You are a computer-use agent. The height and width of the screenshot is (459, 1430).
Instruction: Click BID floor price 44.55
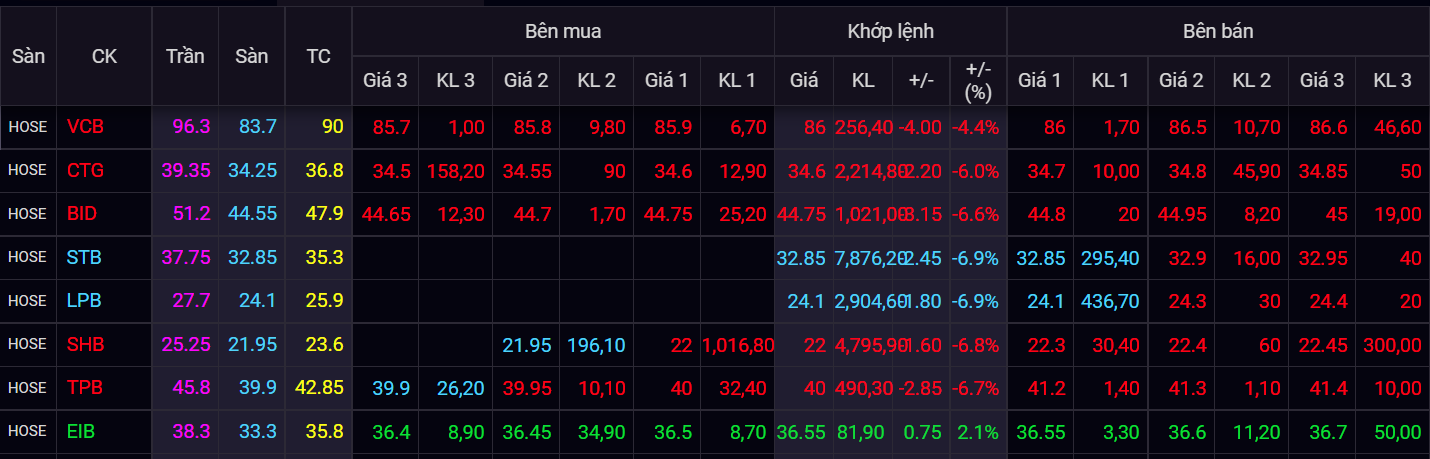coord(253,214)
